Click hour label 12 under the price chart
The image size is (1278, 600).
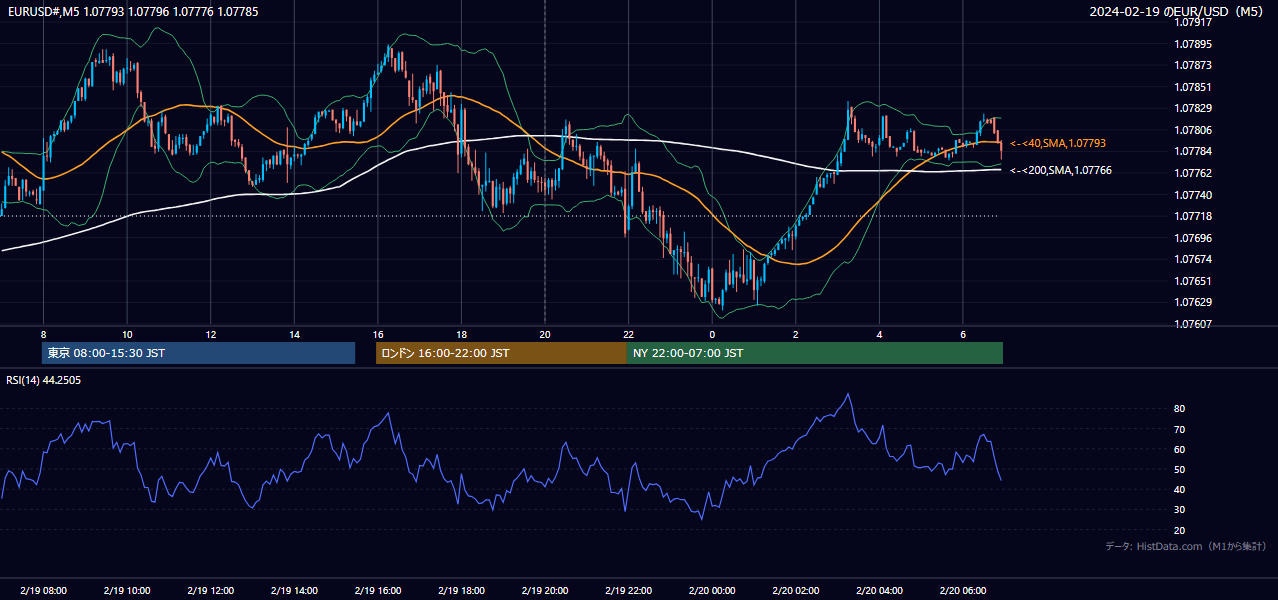[x=211, y=334]
